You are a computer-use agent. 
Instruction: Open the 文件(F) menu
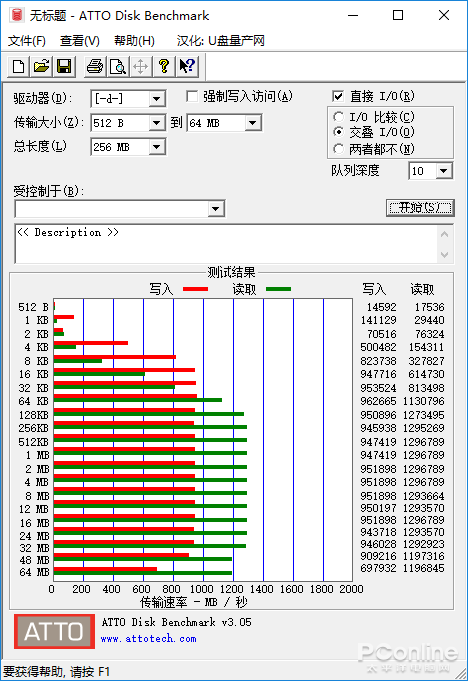pos(26,41)
